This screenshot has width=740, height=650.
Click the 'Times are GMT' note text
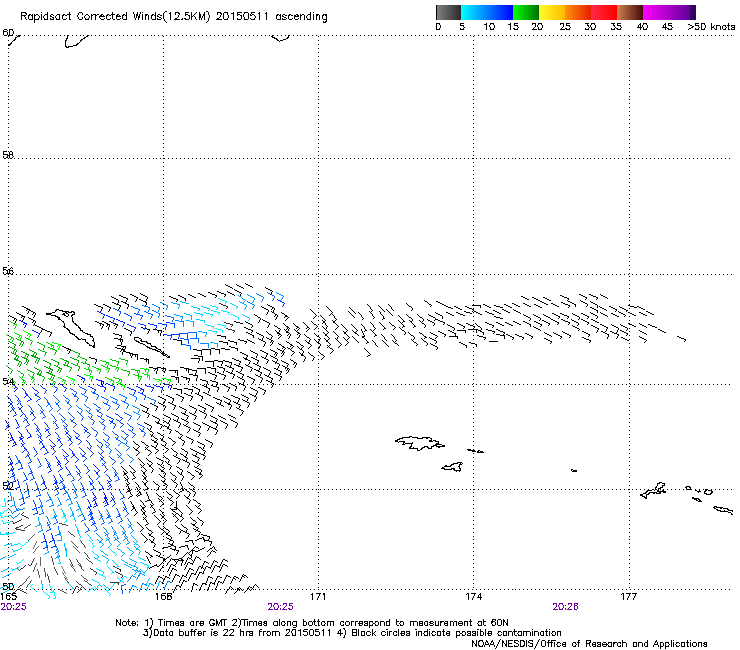[193, 623]
